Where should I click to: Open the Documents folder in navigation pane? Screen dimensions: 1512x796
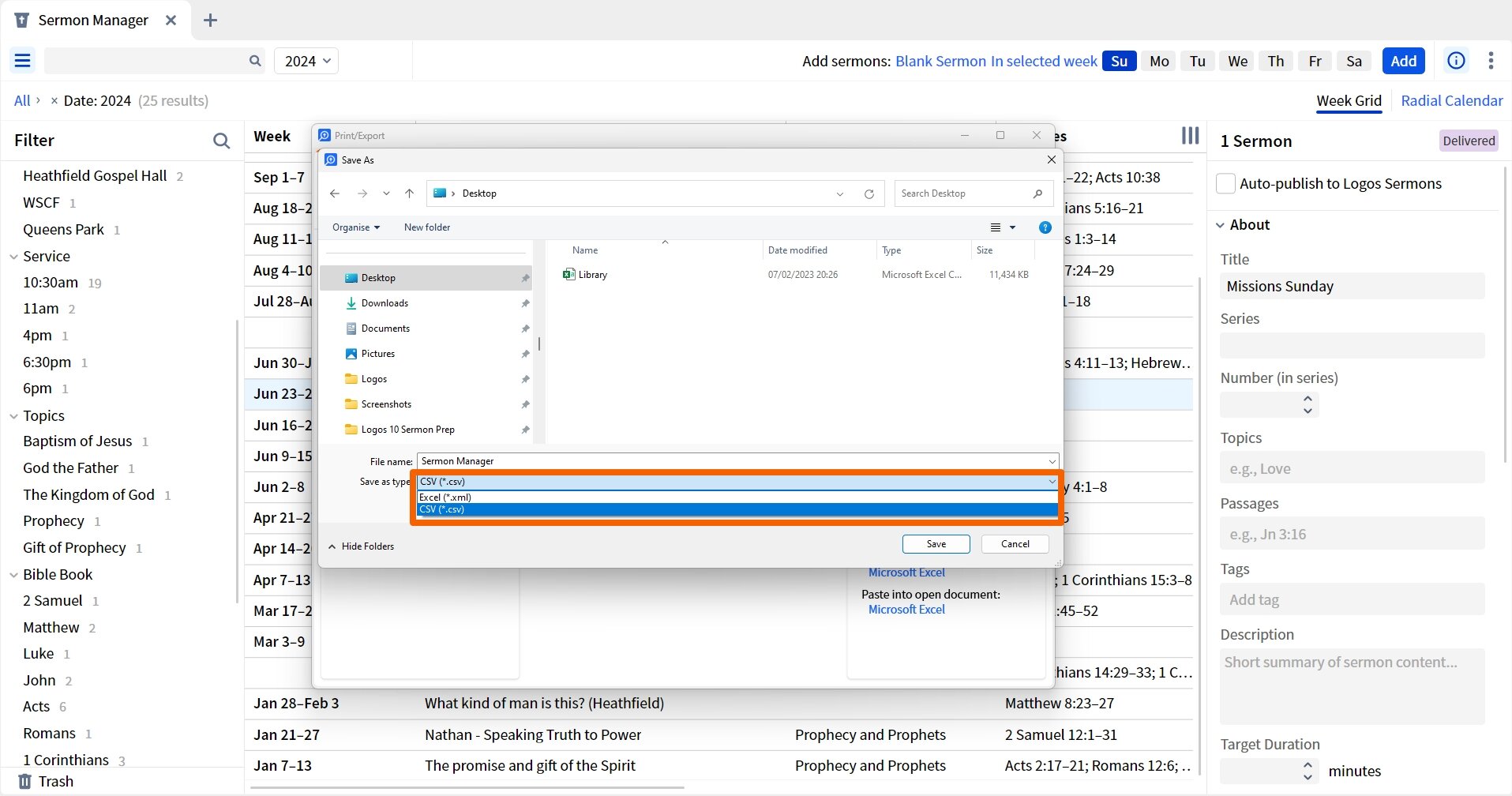385,329
